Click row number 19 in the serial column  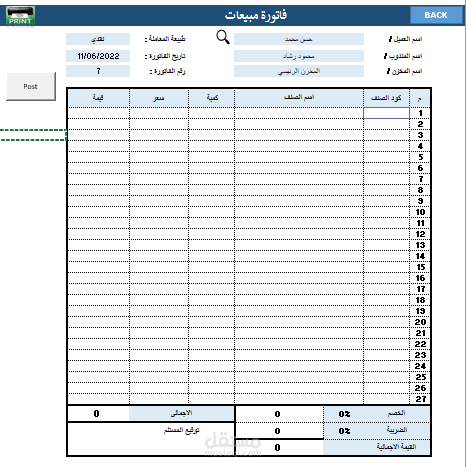pos(420,311)
